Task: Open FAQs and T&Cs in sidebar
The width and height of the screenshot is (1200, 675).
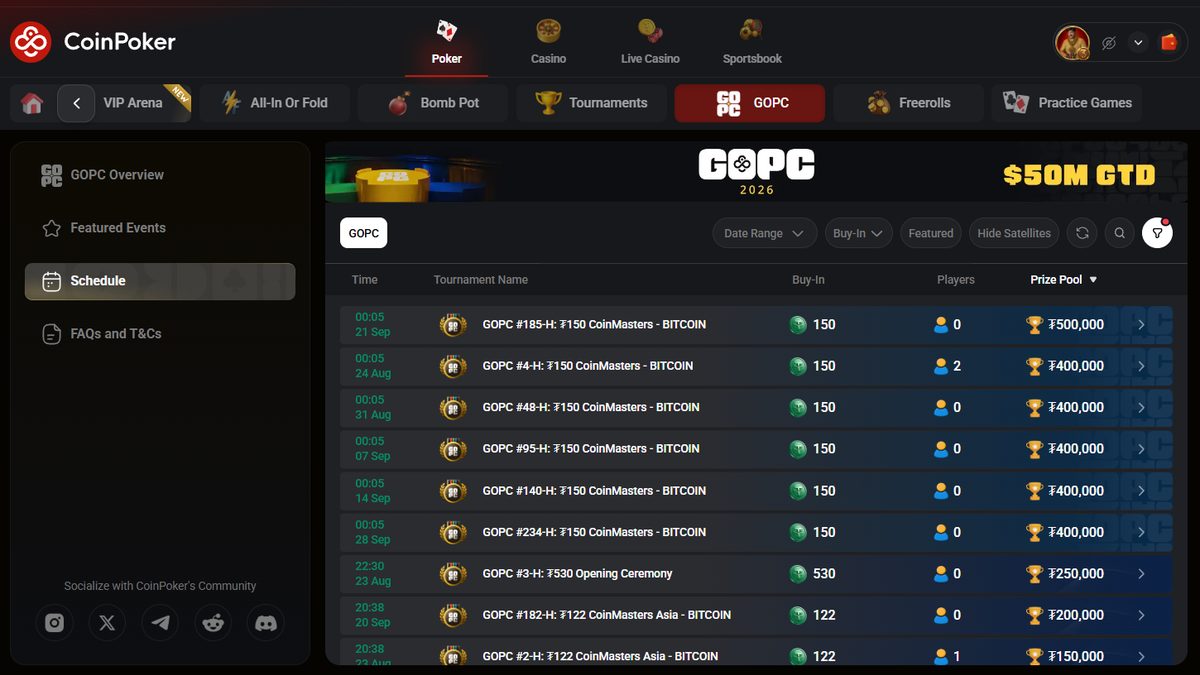Action: tap(160, 334)
